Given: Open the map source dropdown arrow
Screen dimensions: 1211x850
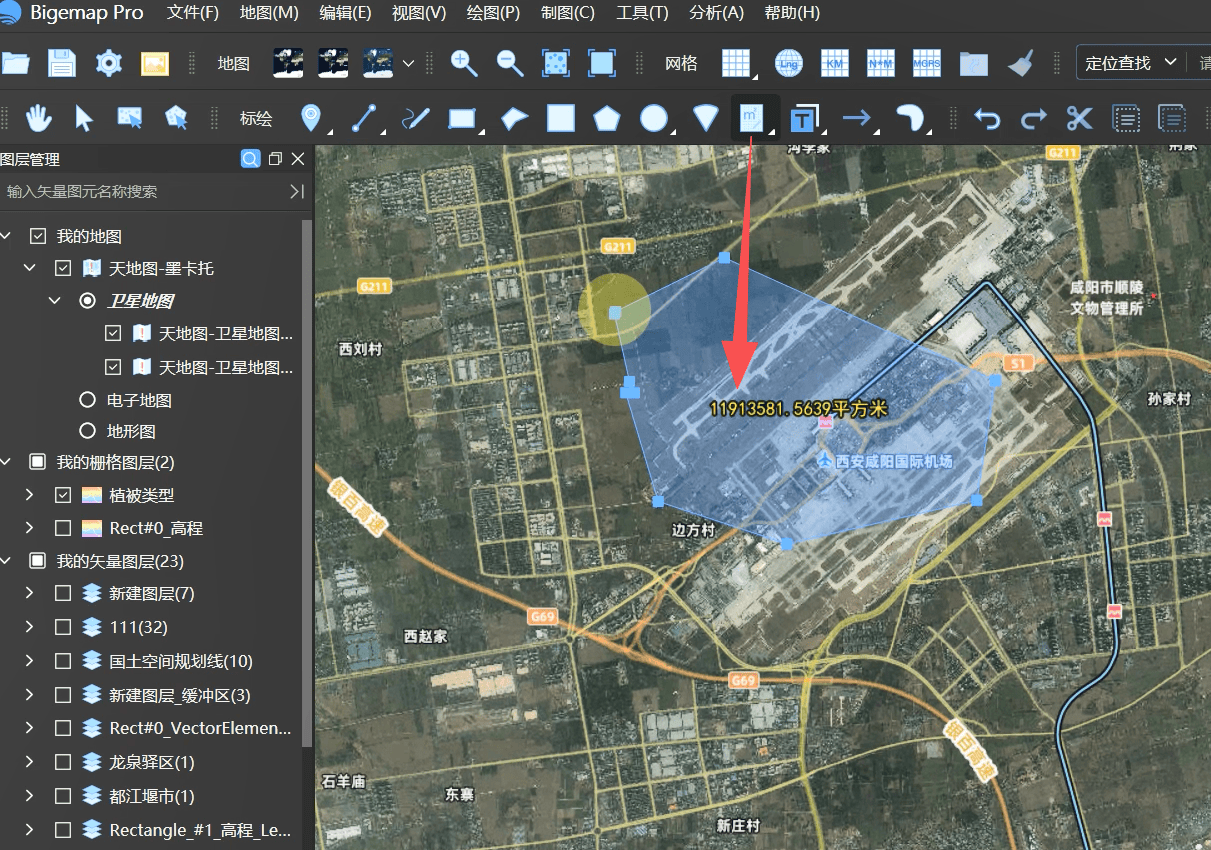Looking at the screenshot, I should point(408,64).
